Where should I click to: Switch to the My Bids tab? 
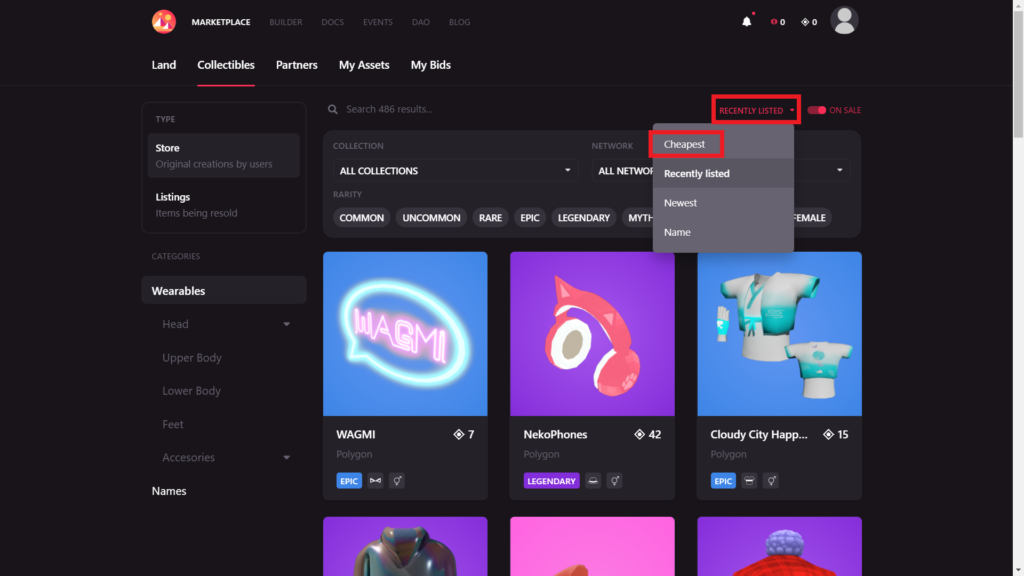point(430,65)
